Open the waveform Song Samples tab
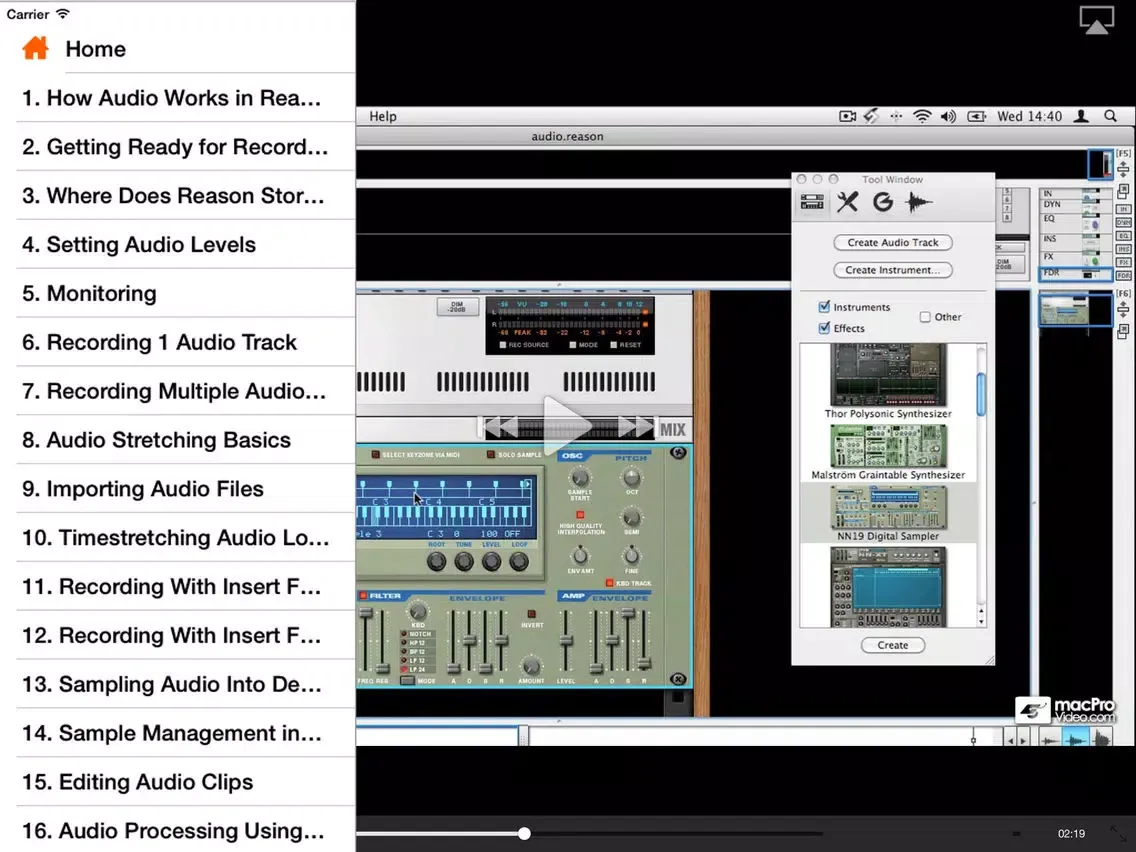The image size is (1136, 852). (x=918, y=202)
